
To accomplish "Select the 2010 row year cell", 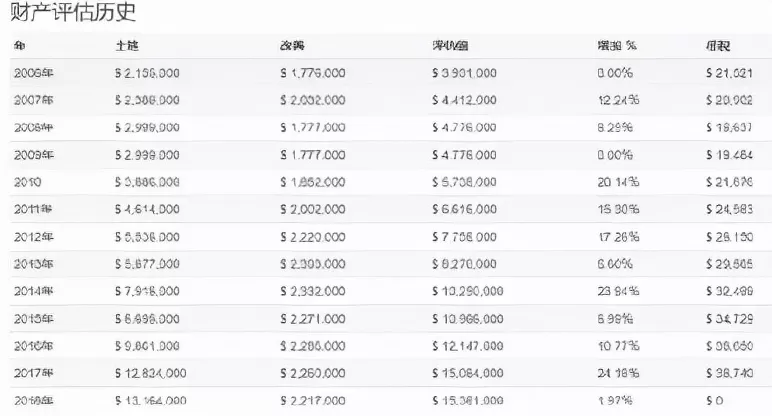I will coord(28,182).
